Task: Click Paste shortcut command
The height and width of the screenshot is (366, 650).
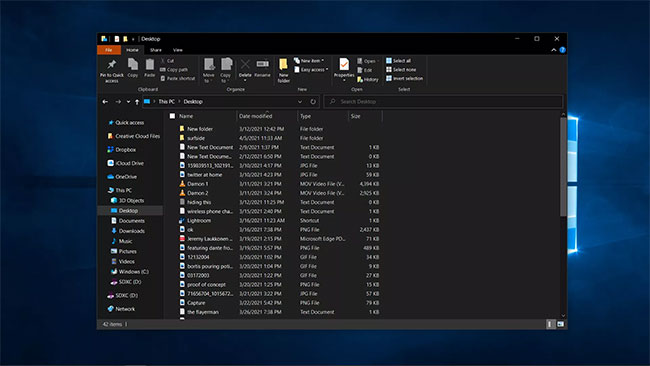Action: coord(177,78)
